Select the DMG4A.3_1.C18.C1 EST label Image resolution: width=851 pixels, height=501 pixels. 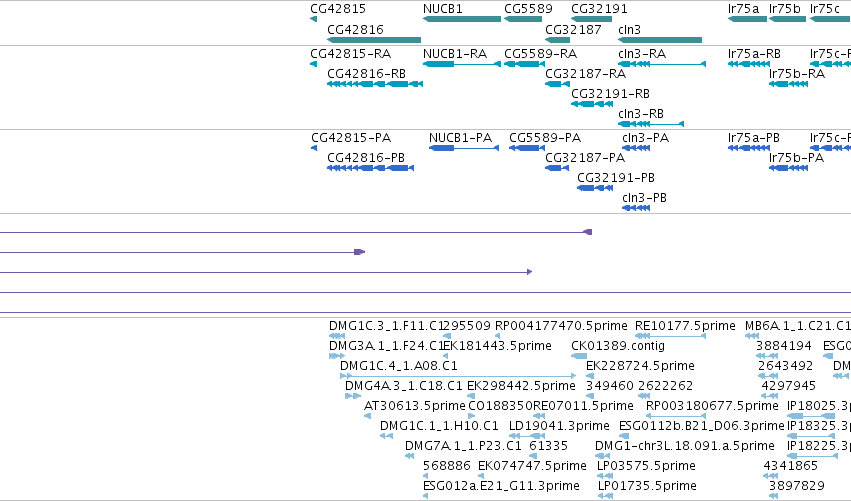coord(404,386)
